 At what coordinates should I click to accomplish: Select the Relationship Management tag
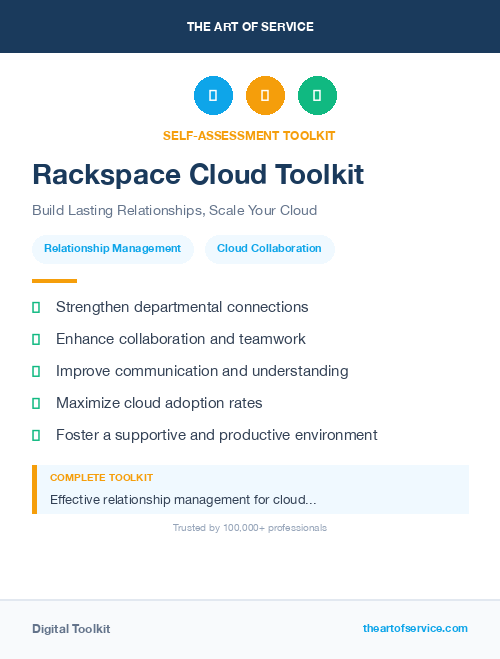coord(113,249)
